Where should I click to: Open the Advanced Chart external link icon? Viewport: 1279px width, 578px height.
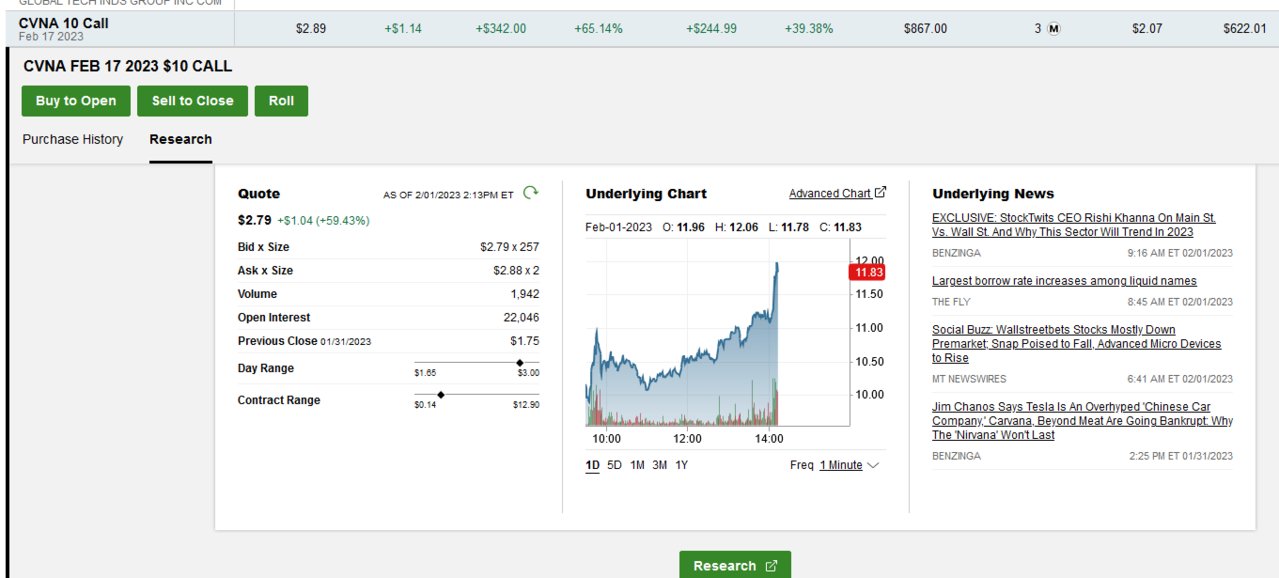tap(880, 193)
